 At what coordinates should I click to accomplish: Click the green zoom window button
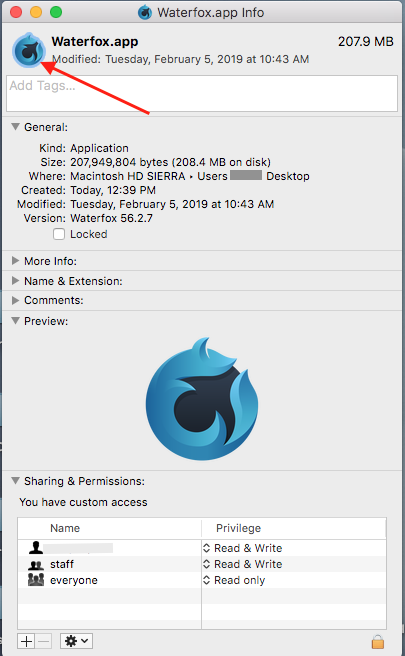pyautogui.click(x=56, y=12)
